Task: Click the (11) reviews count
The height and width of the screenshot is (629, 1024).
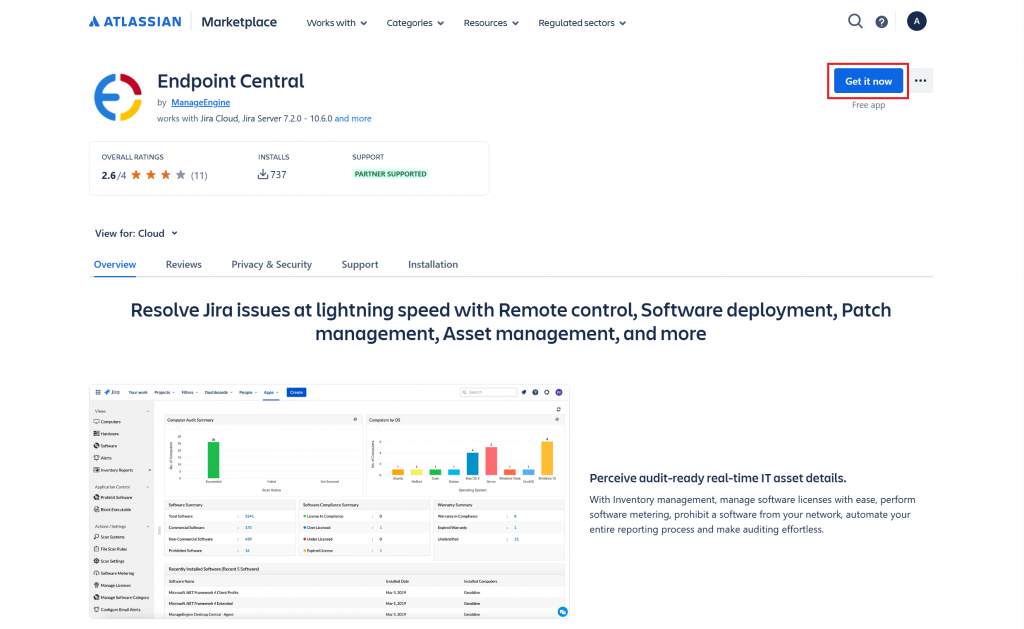Action: point(199,175)
